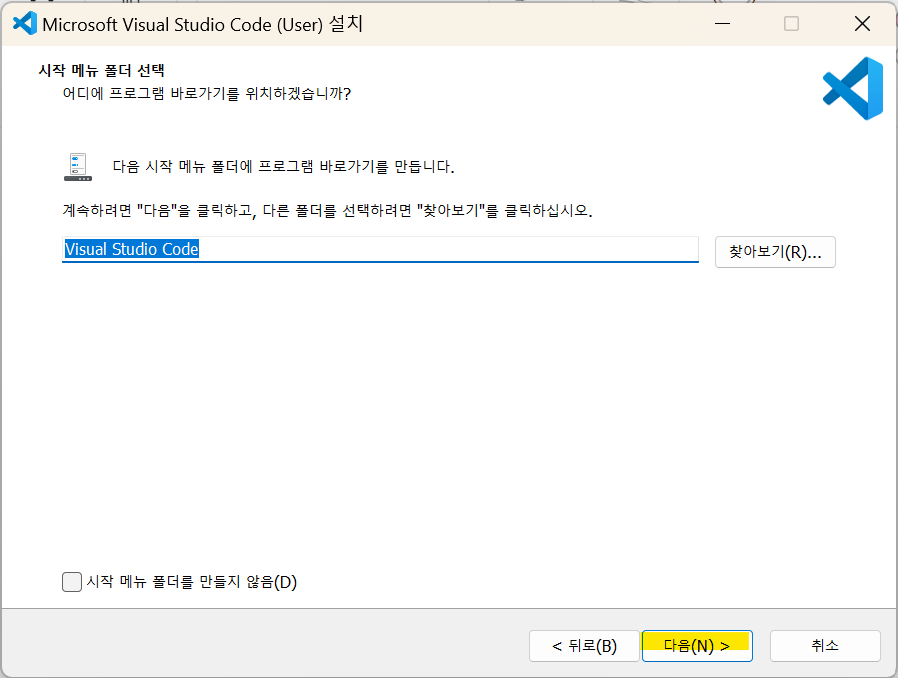
Task: Proceed with the '다음(N) >' button
Action: click(x=697, y=646)
